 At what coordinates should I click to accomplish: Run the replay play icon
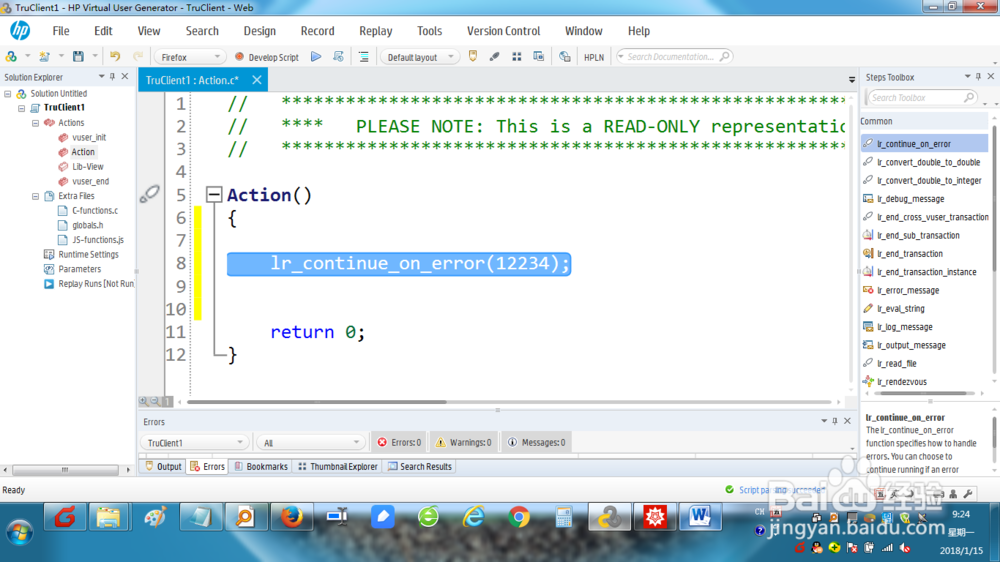pos(316,57)
